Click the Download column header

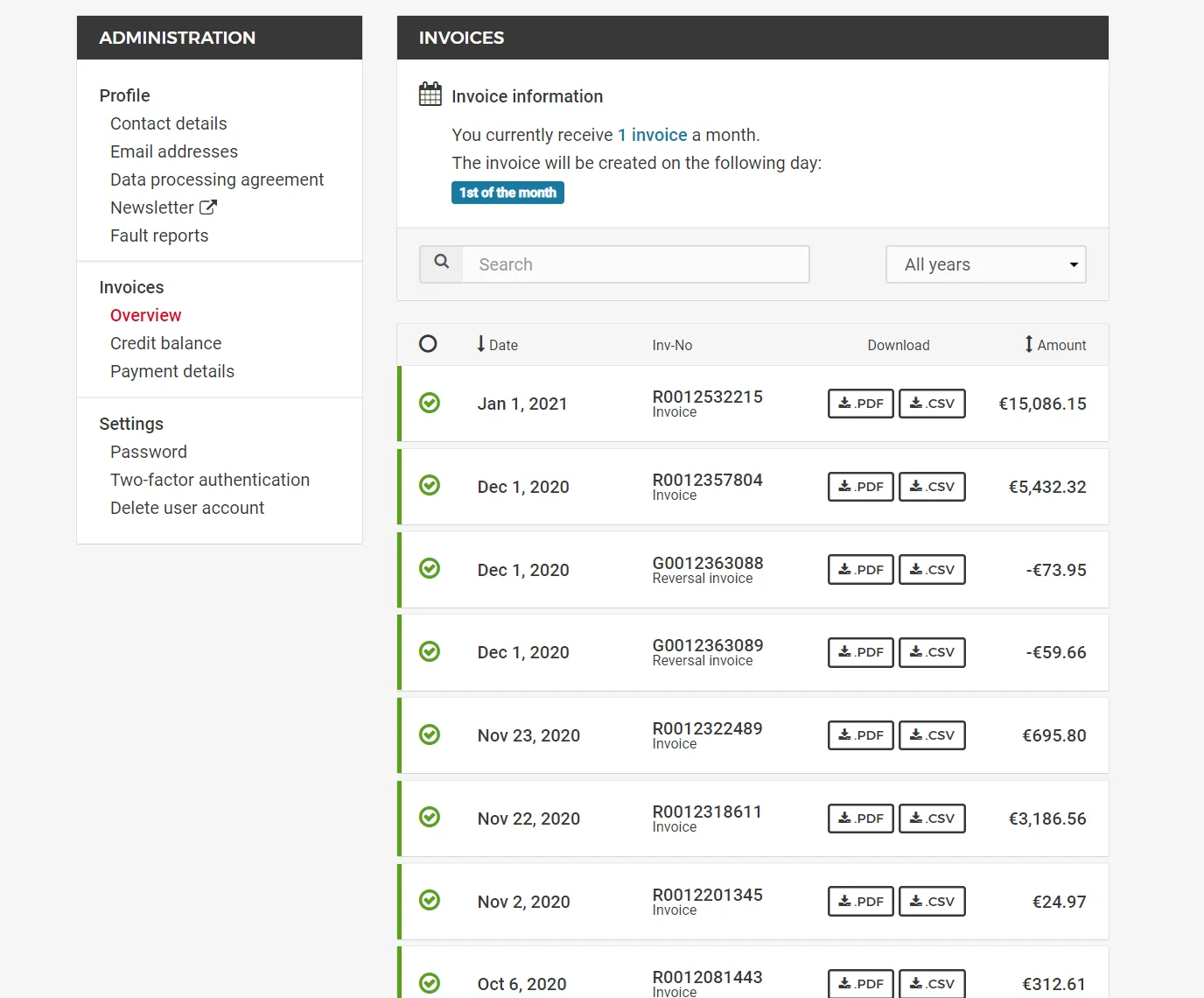tap(899, 345)
